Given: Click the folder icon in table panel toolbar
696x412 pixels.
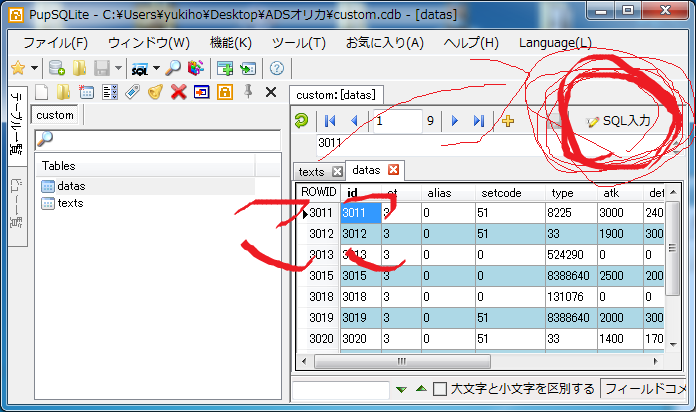Looking at the screenshot, I should pyautogui.click(x=63, y=92).
